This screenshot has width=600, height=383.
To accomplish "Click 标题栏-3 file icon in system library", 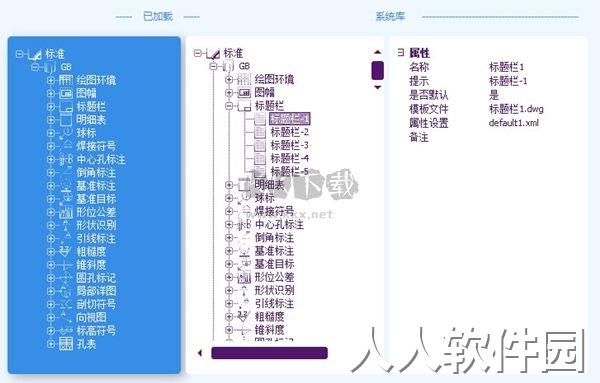I will (260, 145).
